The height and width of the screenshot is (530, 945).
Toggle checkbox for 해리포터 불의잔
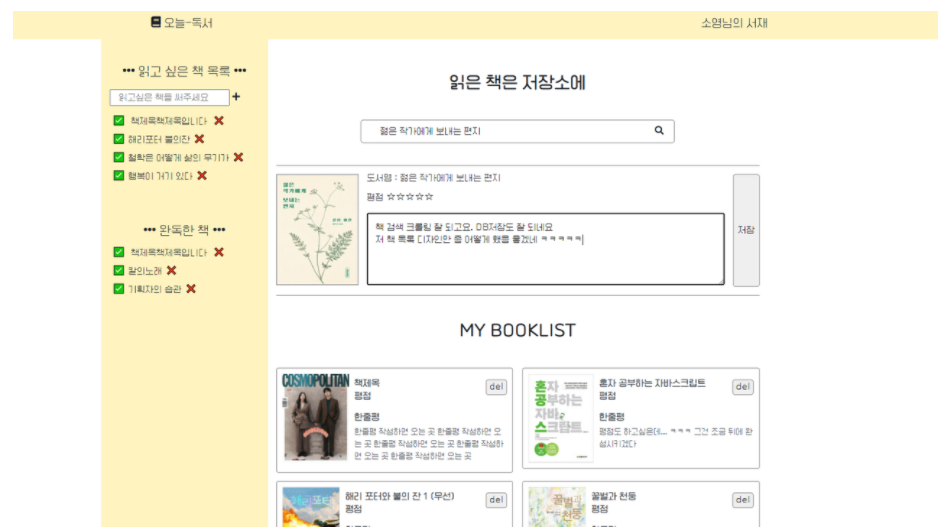point(119,139)
